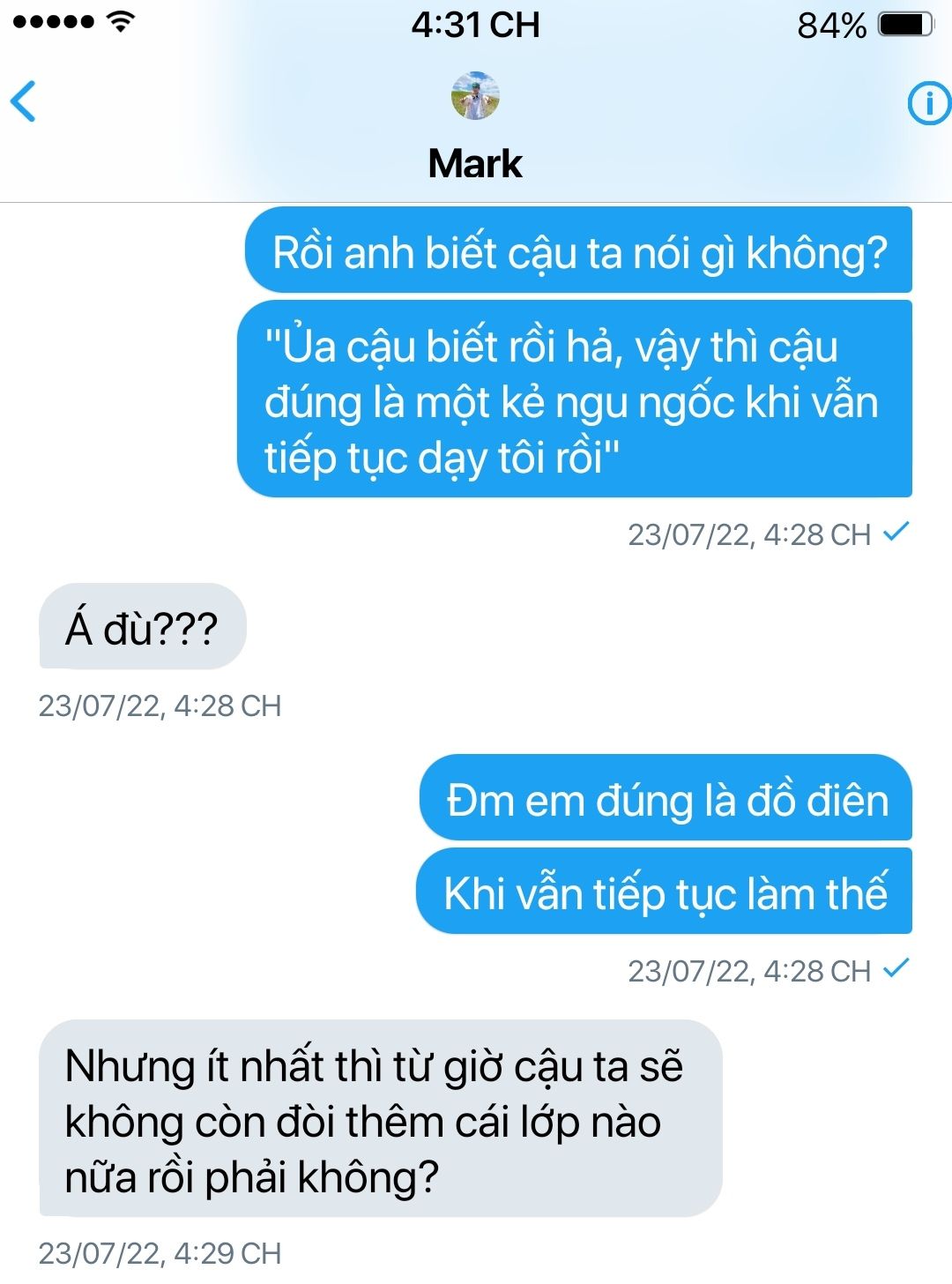This screenshot has height=1284, width=952.
Task: Select the quoted message starting "Ủa cậu biết rồi hả"
Action: pyautogui.click(x=575, y=399)
